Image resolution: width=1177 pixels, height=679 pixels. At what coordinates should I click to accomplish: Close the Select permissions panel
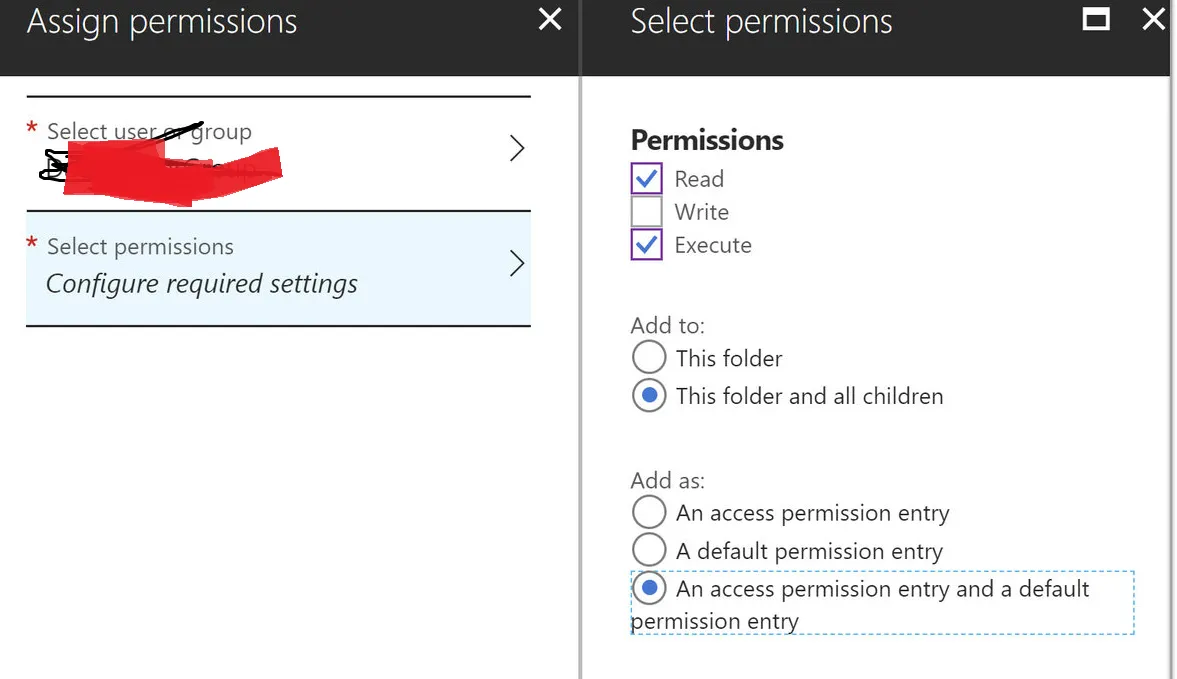[x=1153, y=19]
